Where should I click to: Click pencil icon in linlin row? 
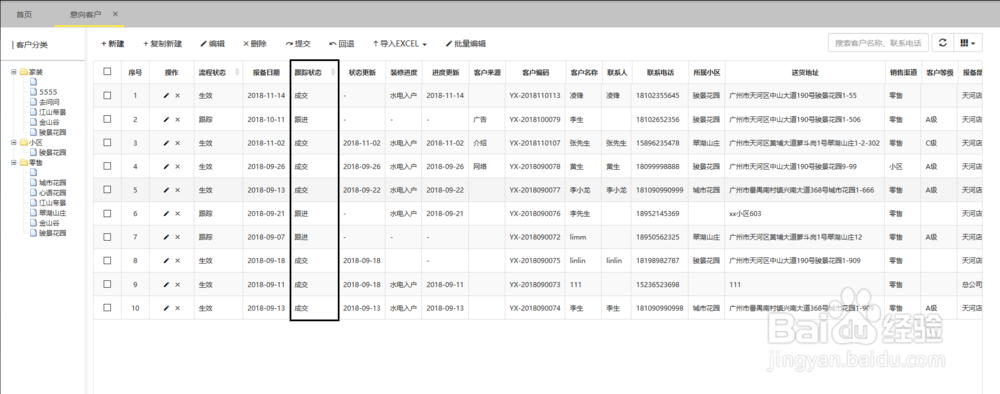pos(166,261)
